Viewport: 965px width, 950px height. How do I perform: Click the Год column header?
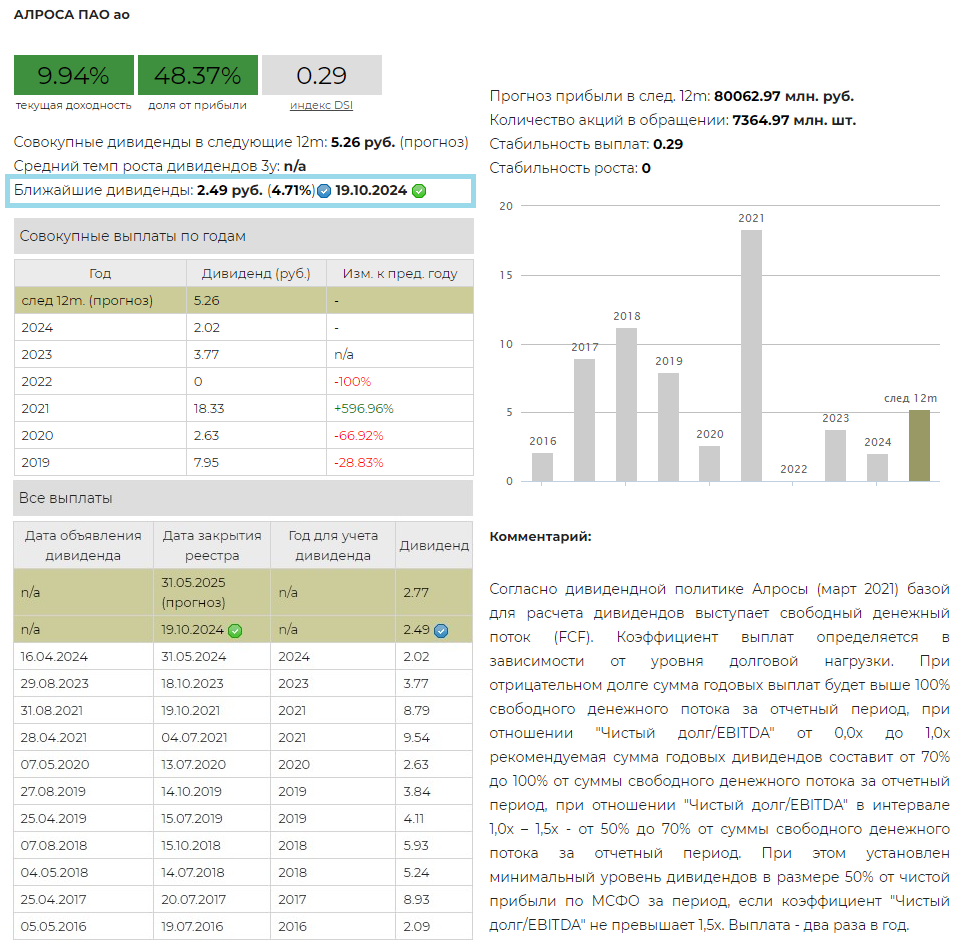coord(100,273)
